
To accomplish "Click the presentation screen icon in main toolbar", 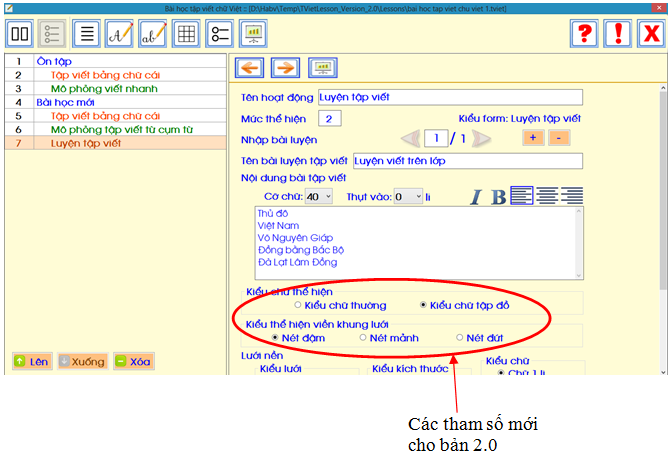I will 254,33.
